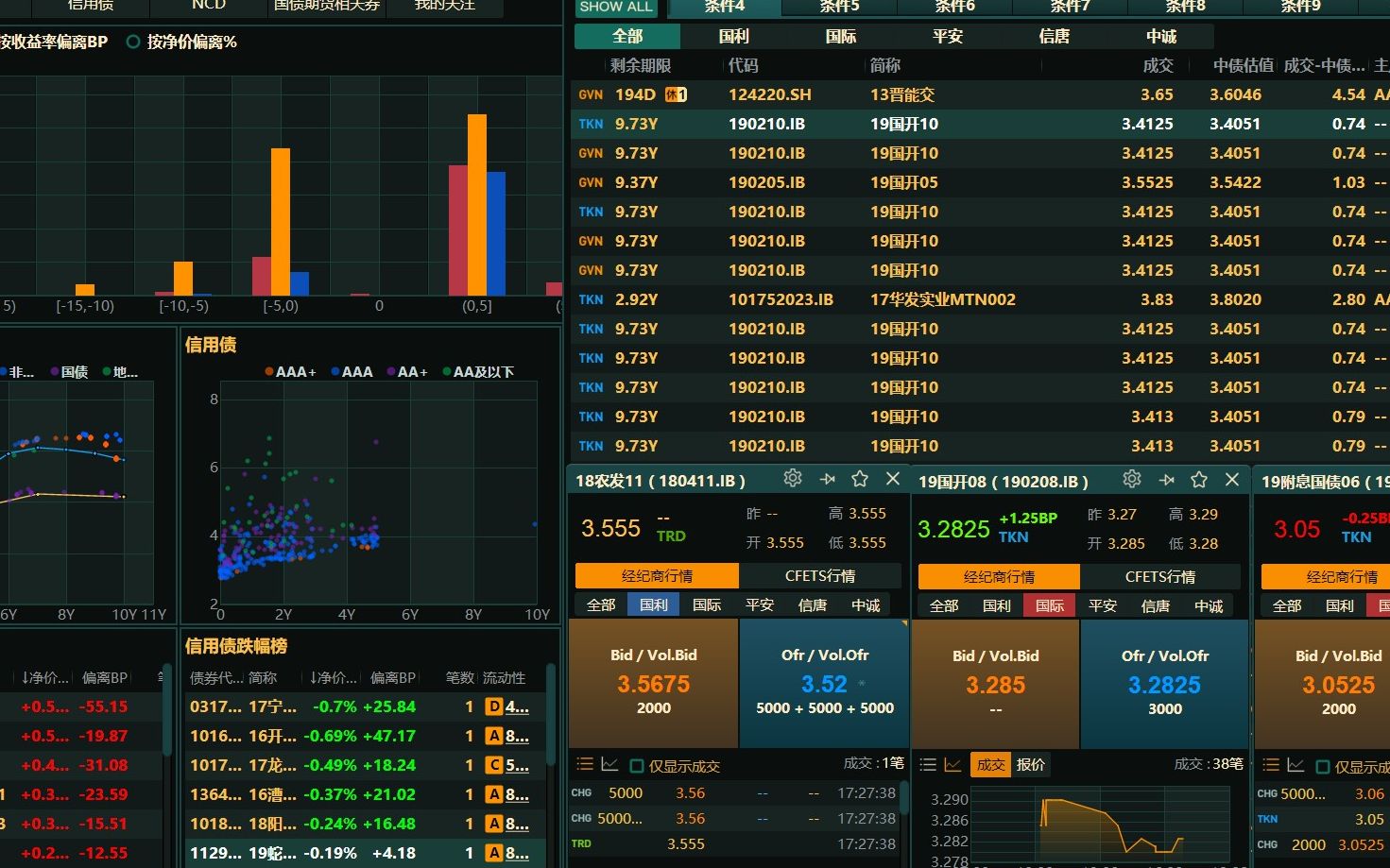
Task: Switch 18农发11 panel to chart view icon
Action: (x=609, y=764)
